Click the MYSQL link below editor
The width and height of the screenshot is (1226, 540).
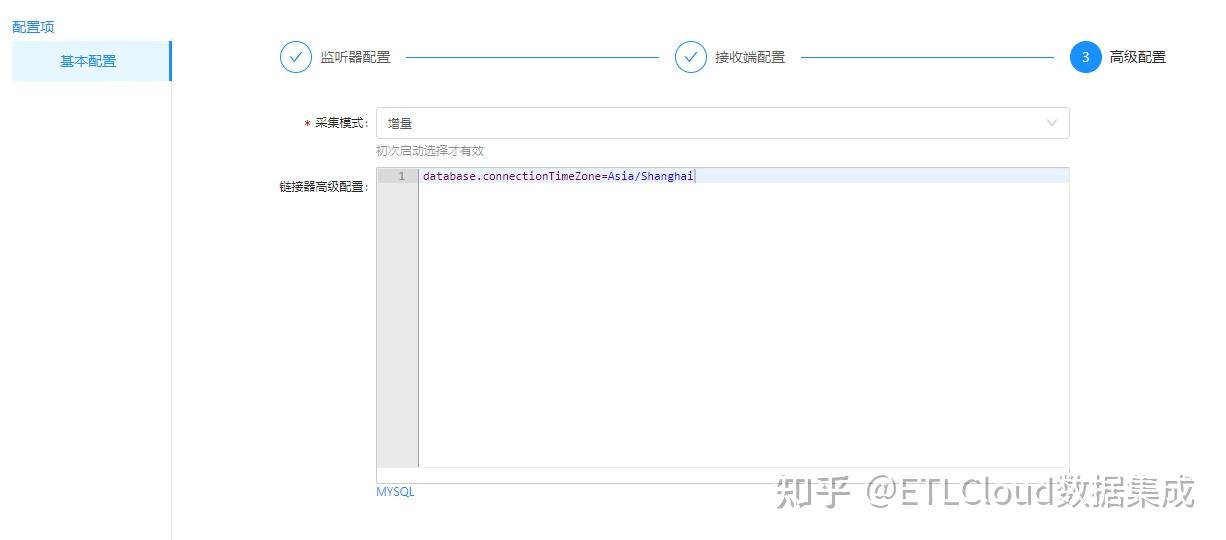tap(395, 492)
